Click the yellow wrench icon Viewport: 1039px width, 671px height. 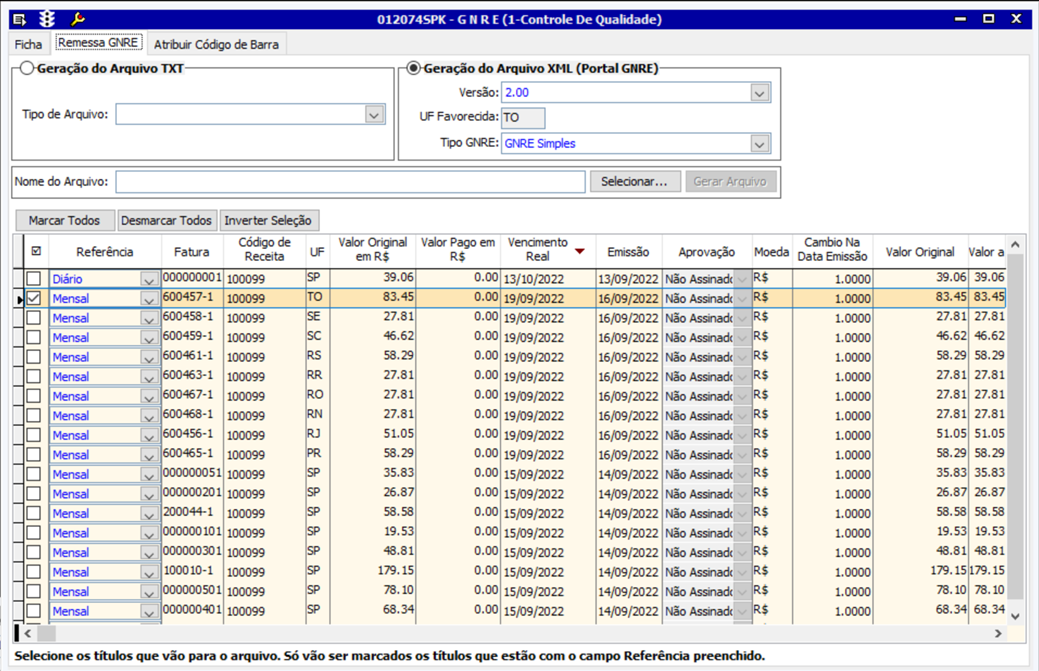77,19
